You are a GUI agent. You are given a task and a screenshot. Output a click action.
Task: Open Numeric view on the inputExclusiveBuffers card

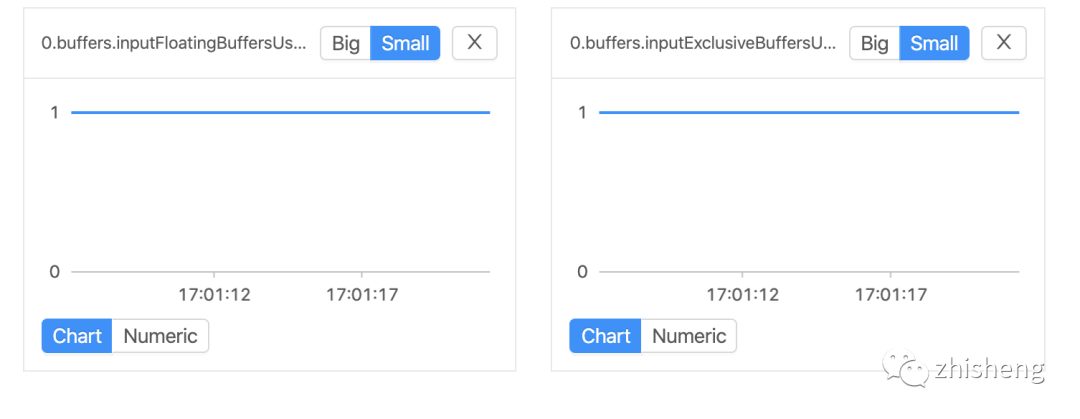(x=689, y=336)
